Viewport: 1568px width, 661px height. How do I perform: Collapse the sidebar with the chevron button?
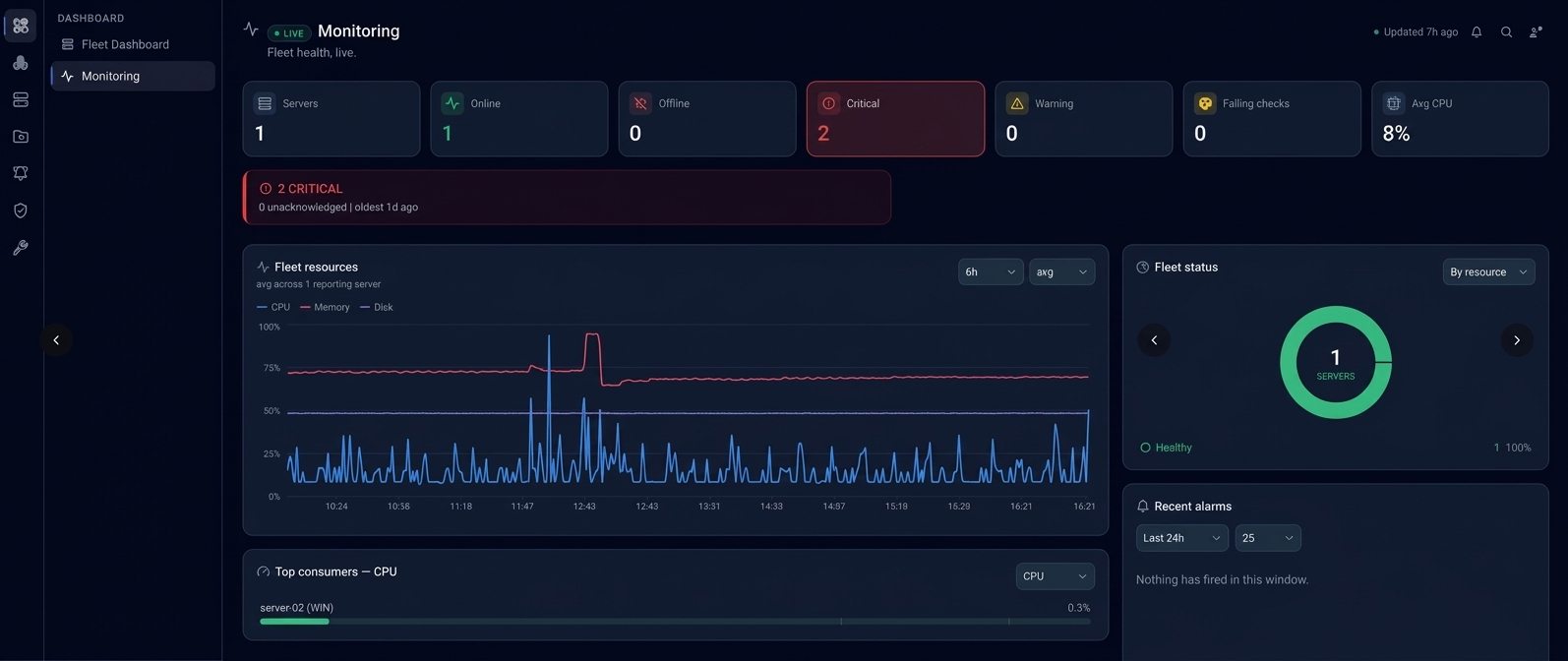point(56,340)
